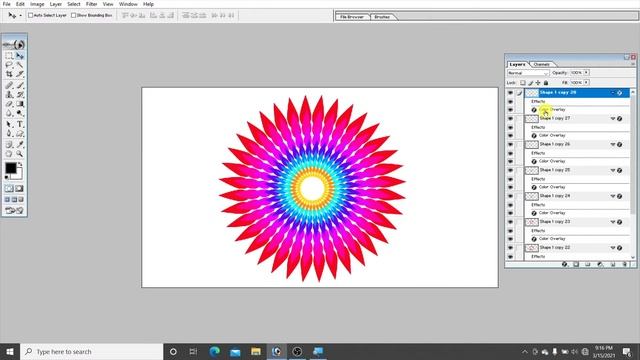Image resolution: width=640 pixels, height=360 pixels.
Task: Open the blend mode Normal dropdown
Action: click(528, 73)
